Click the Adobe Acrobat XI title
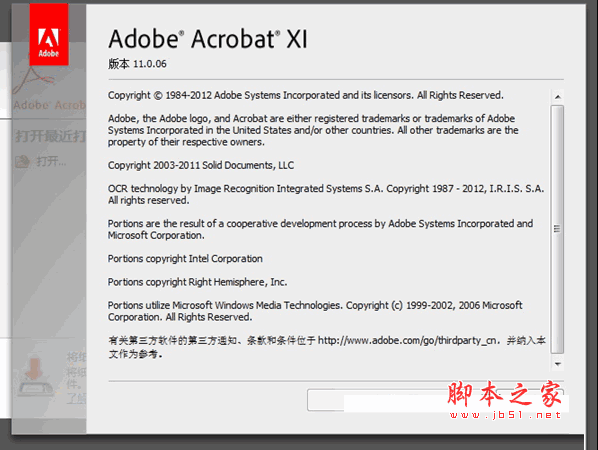The height and width of the screenshot is (450, 598). coord(208,39)
